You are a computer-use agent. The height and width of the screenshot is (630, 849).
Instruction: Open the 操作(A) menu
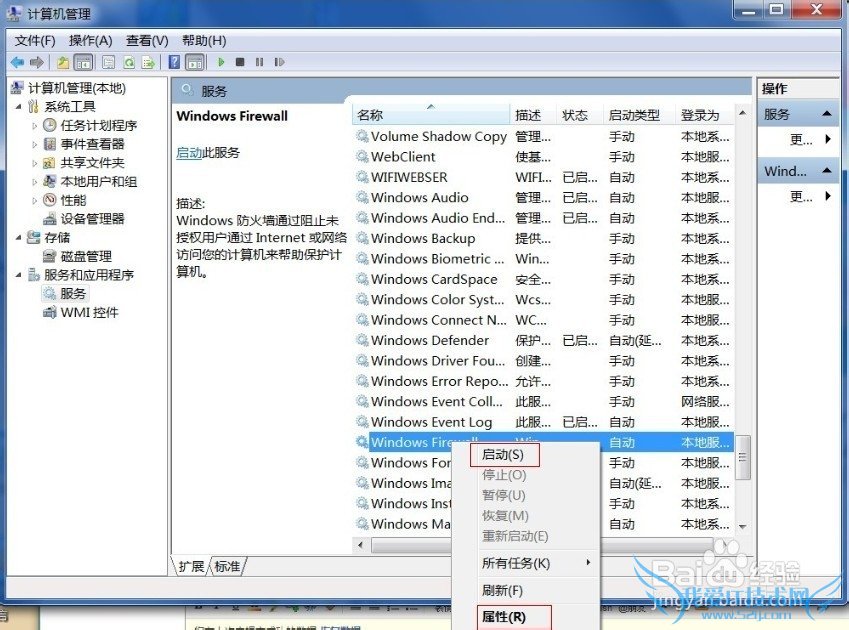[x=90, y=41]
